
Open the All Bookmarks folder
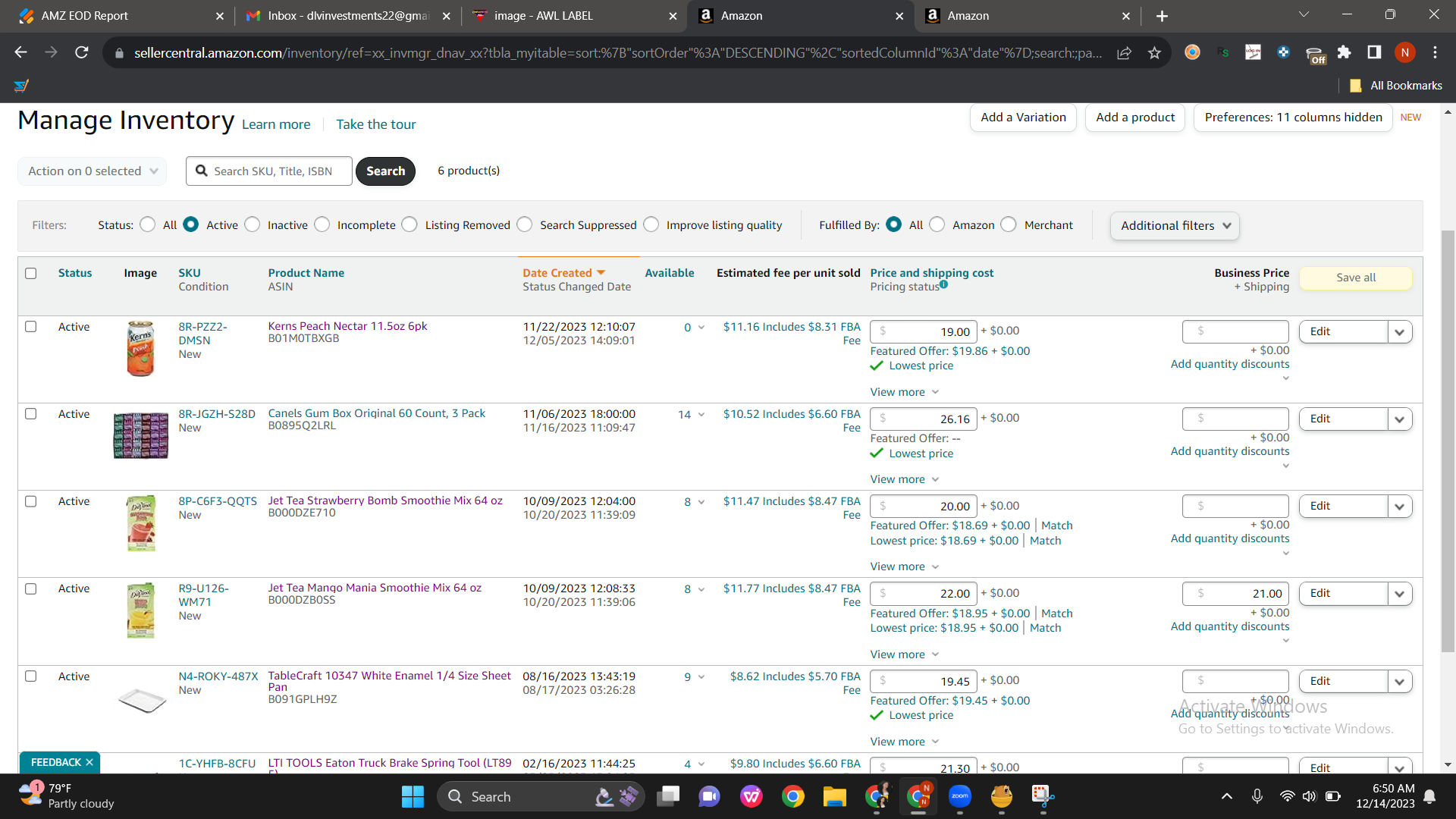click(1396, 86)
